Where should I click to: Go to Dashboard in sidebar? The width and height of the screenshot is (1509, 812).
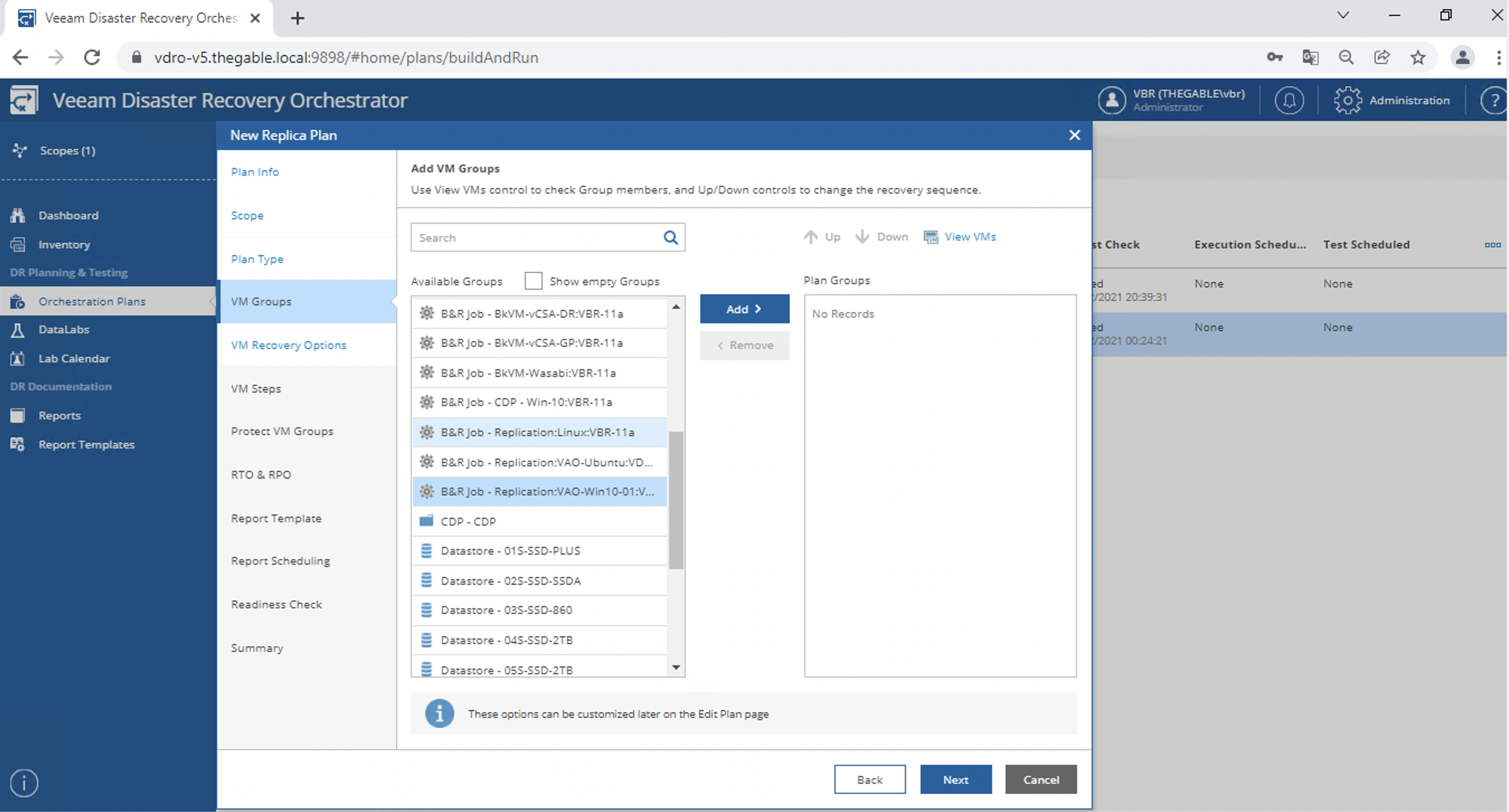pos(69,216)
